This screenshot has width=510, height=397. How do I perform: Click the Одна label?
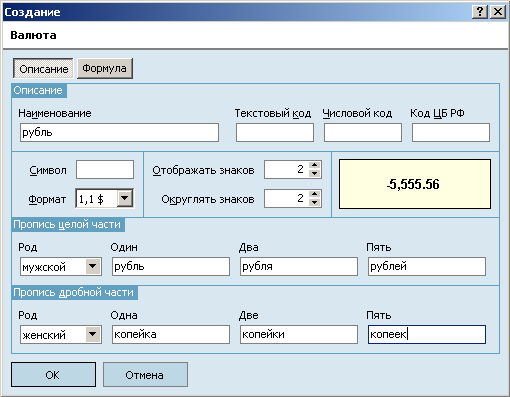(124, 315)
